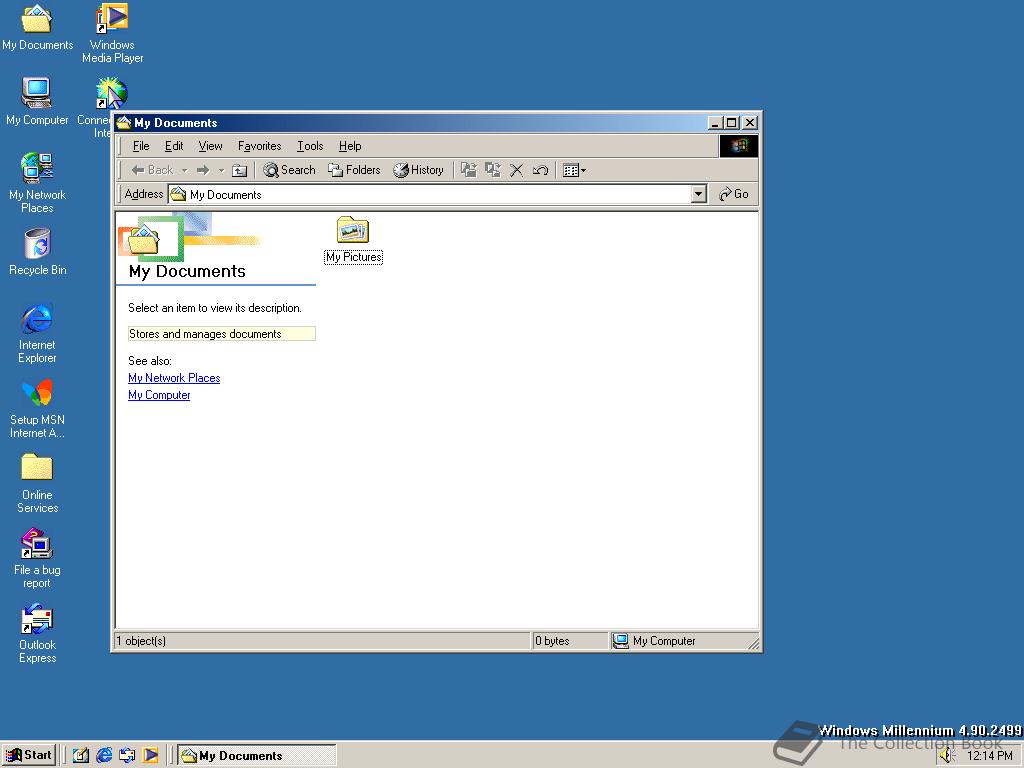Click '1 object(s)' in status bar
This screenshot has height=768, width=1024.
pyautogui.click(x=141, y=641)
